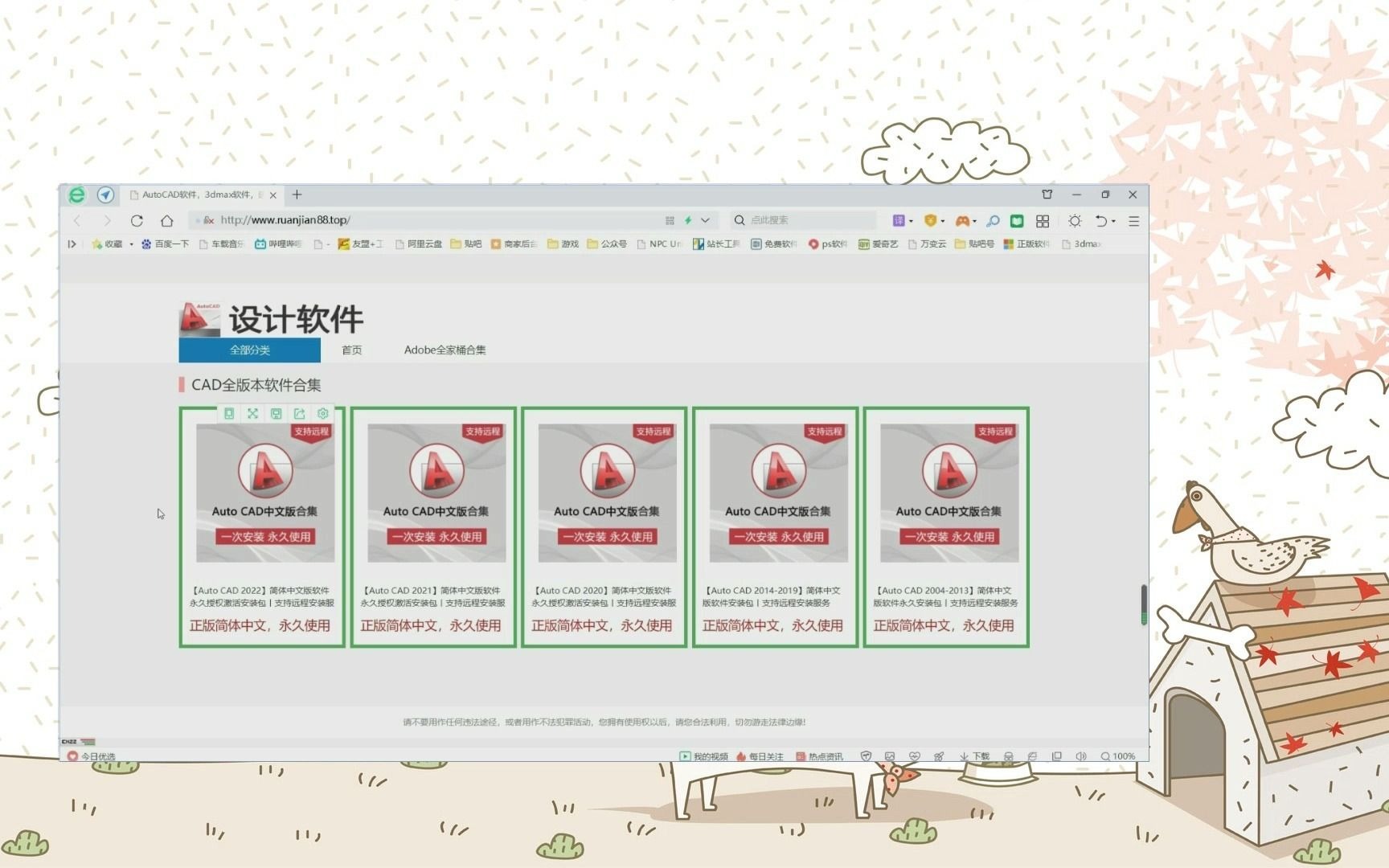This screenshot has width=1389, height=868.
Task: Open the Auto CAD 2020 product card
Action: click(x=604, y=527)
